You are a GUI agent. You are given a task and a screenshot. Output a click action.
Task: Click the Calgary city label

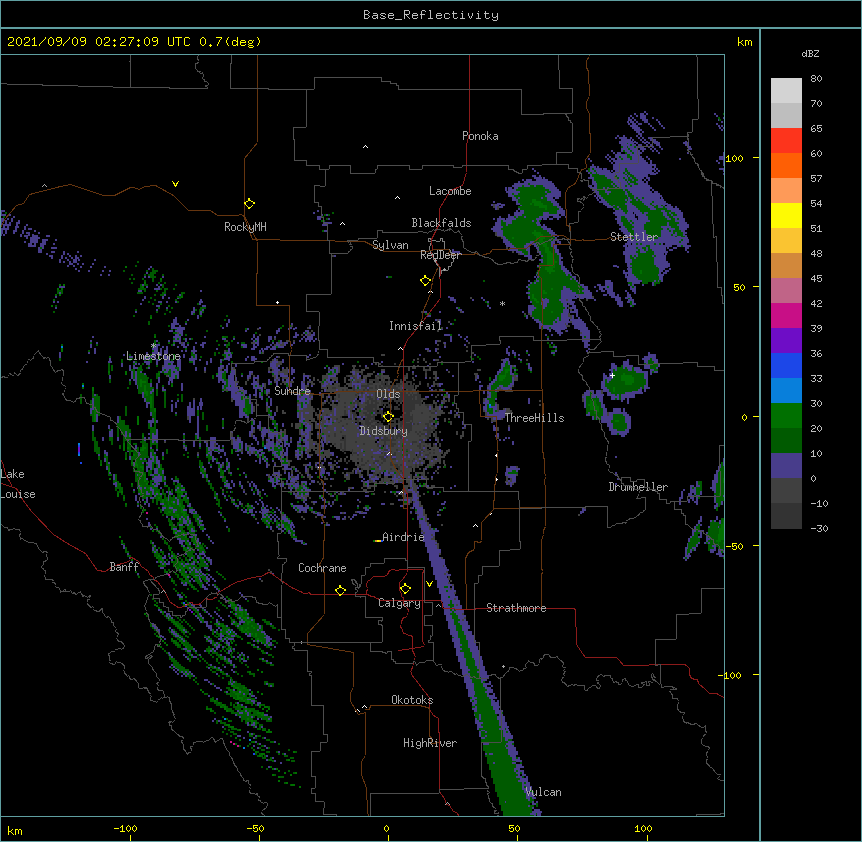click(x=399, y=603)
